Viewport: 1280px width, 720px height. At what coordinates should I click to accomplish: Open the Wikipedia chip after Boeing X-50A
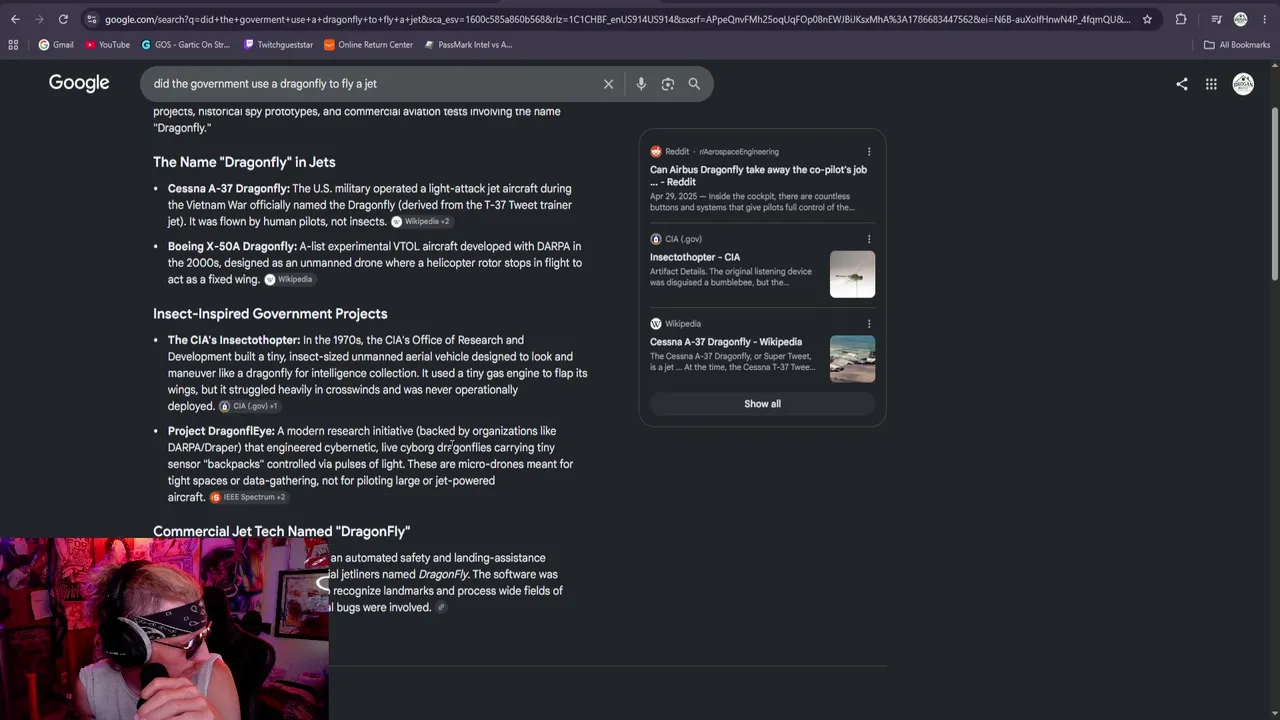coord(288,280)
